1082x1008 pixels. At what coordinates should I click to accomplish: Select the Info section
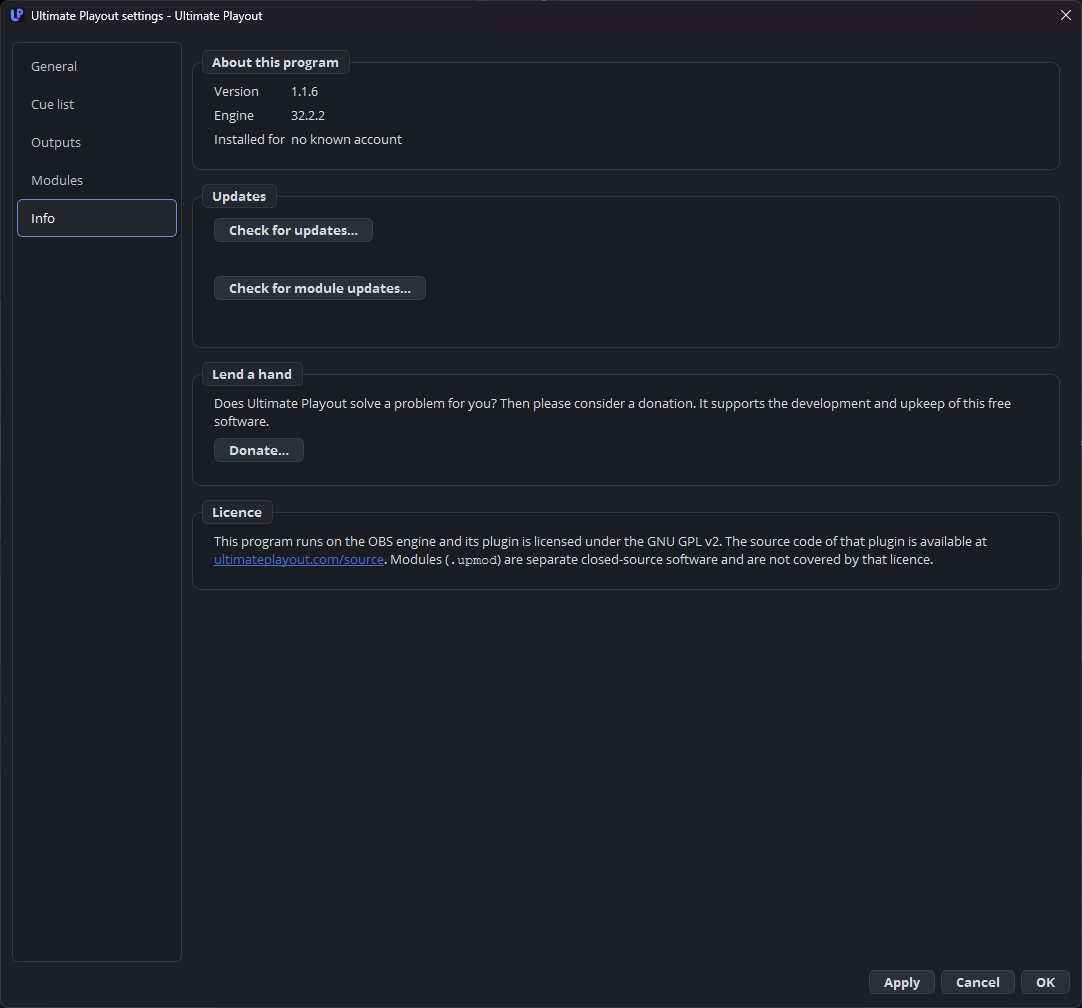click(x=97, y=218)
